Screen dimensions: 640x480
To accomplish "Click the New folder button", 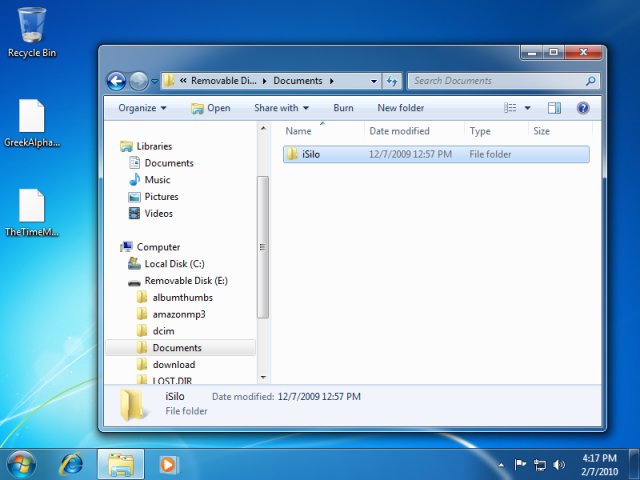I will [400, 108].
